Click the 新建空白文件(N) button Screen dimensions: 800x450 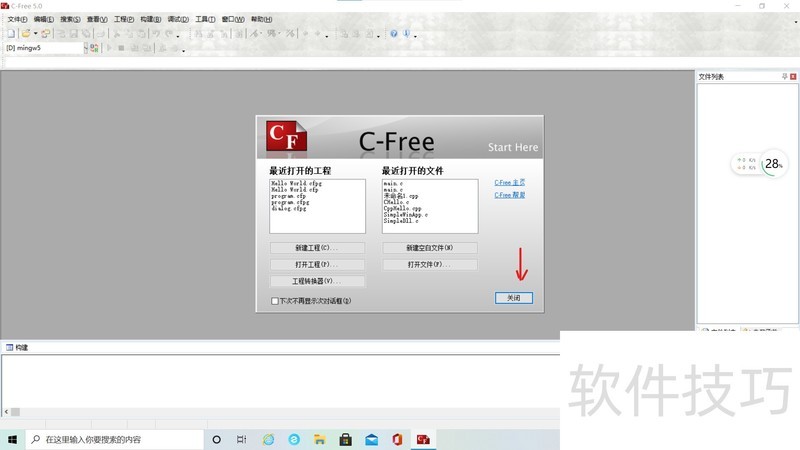pos(430,248)
